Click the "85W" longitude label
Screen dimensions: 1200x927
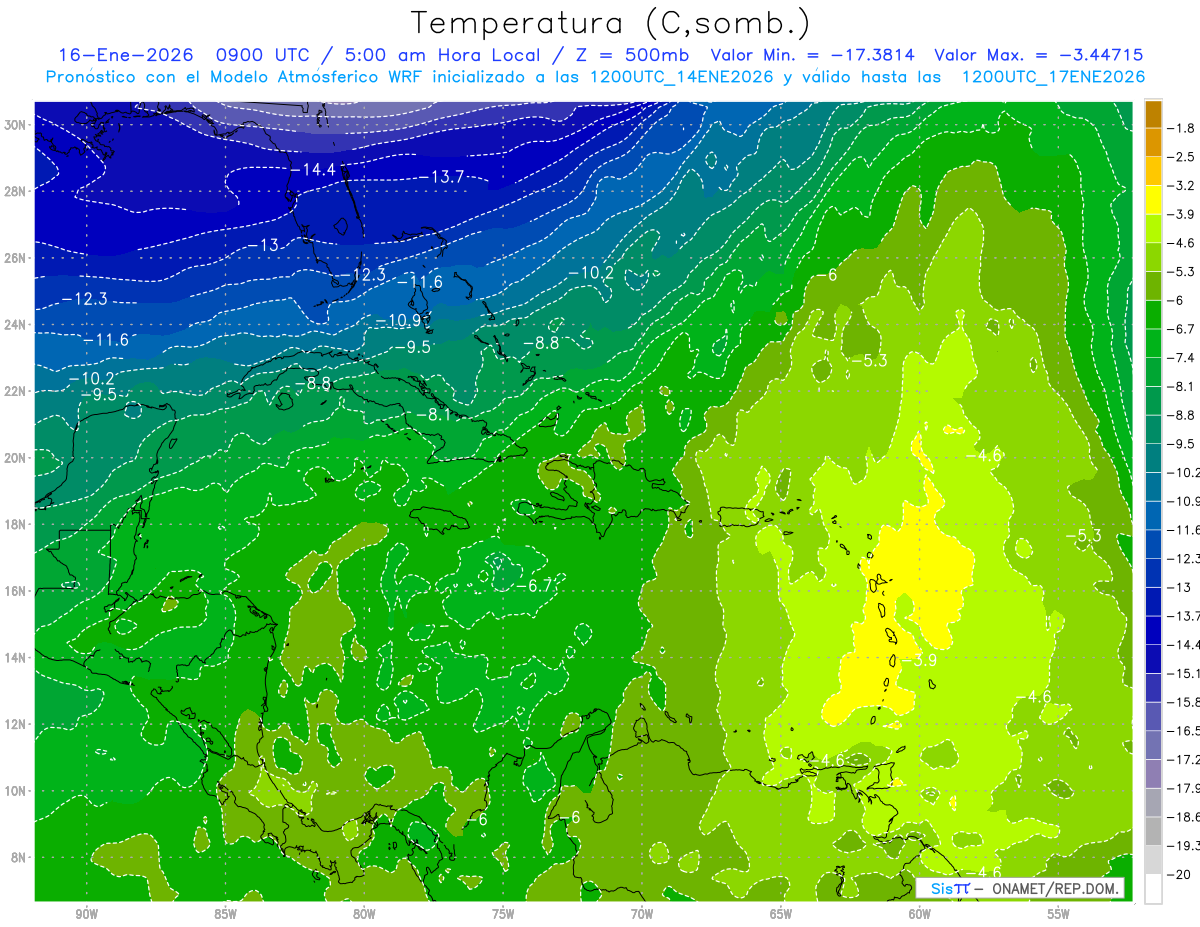[225, 914]
